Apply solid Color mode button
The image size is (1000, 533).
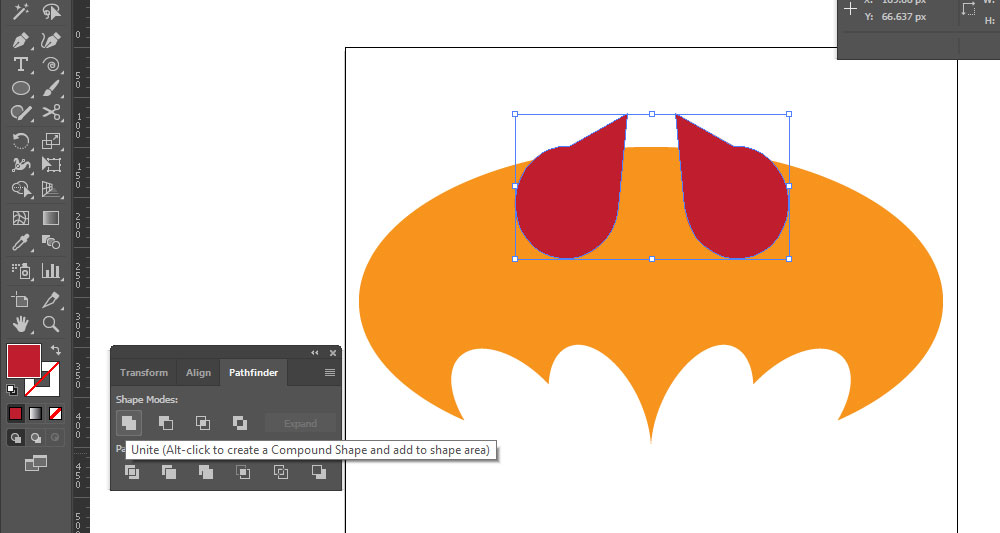click(x=15, y=414)
